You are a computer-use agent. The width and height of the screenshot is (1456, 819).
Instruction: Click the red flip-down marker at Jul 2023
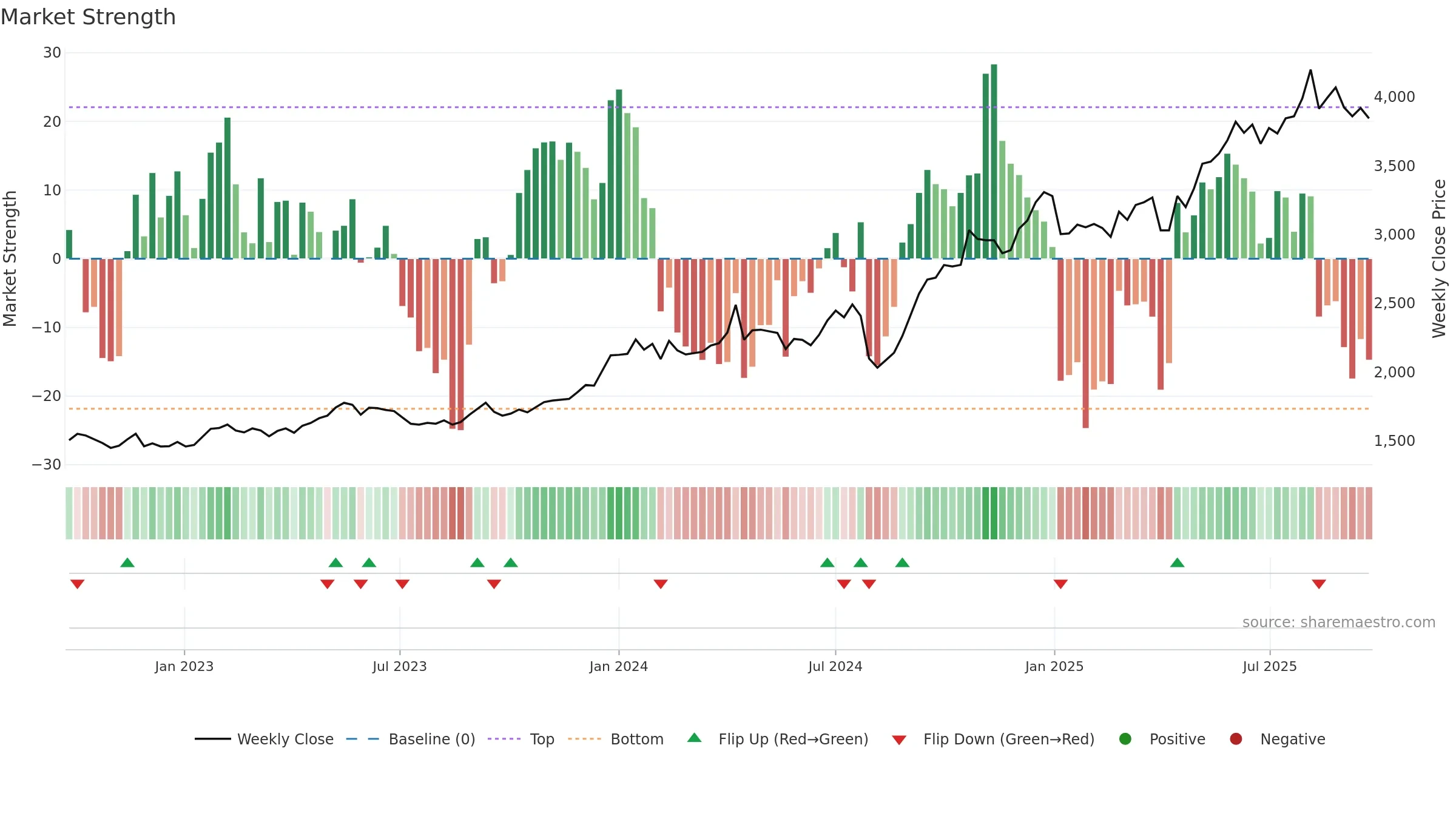[402, 584]
